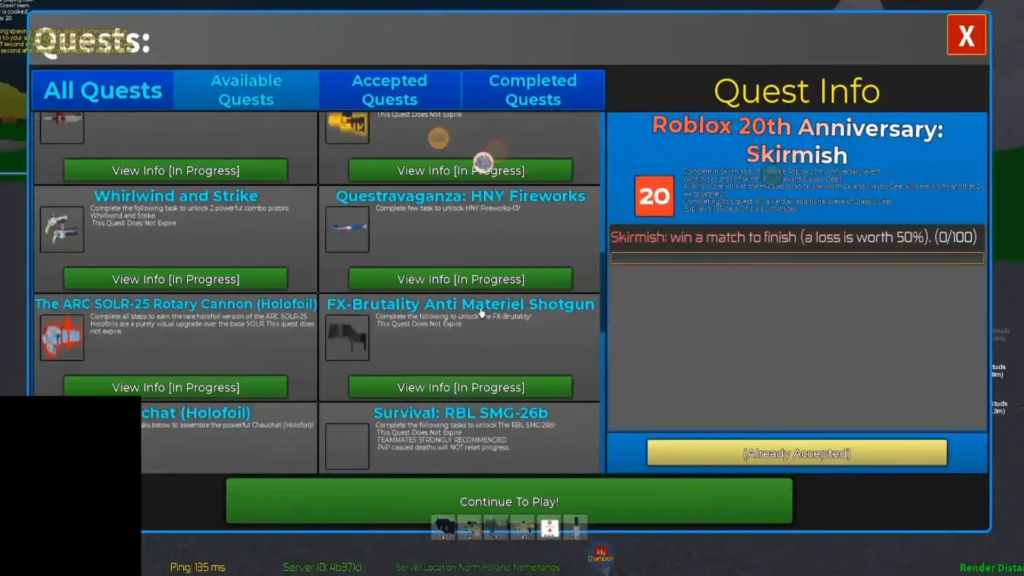The width and height of the screenshot is (1024, 576).
Task: Select hotbar slot 2 weapon
Action: click(470, 528)
